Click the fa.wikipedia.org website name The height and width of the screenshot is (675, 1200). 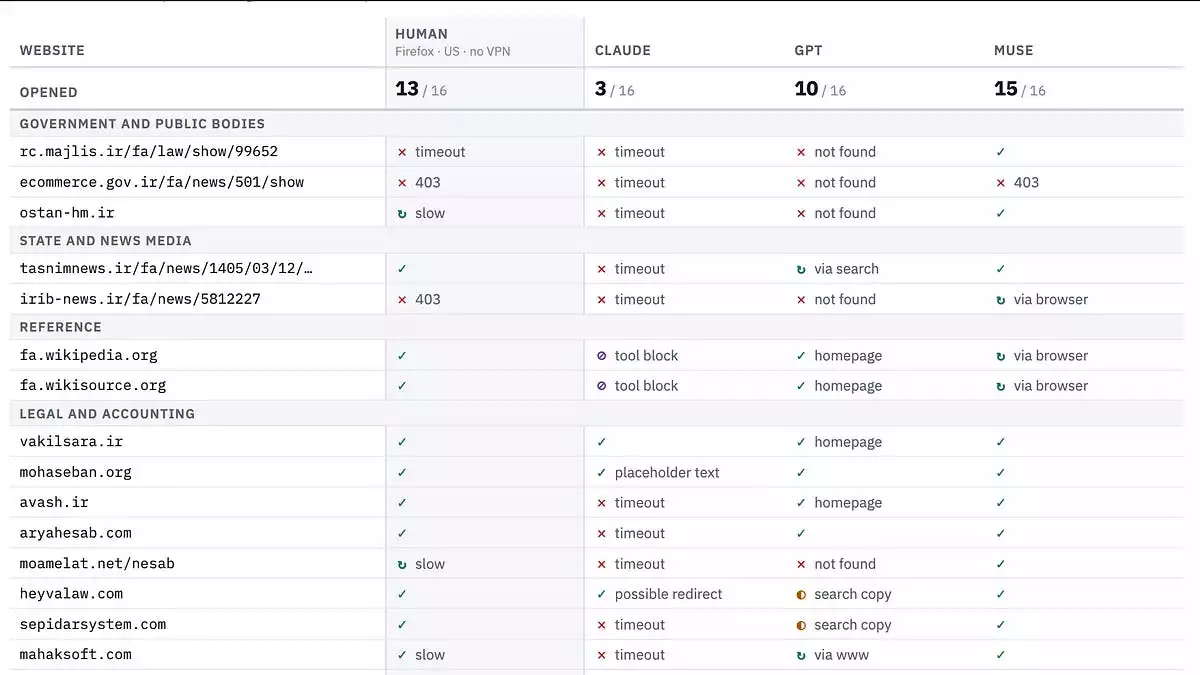click(88, 356)
